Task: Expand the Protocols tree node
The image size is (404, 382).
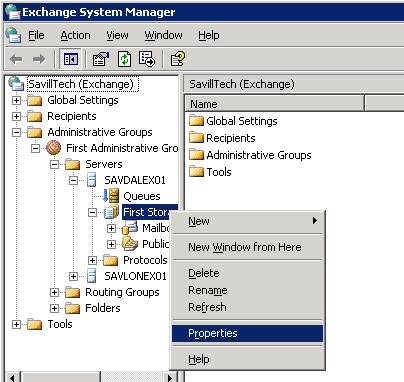Action: (x=92, y=260)
